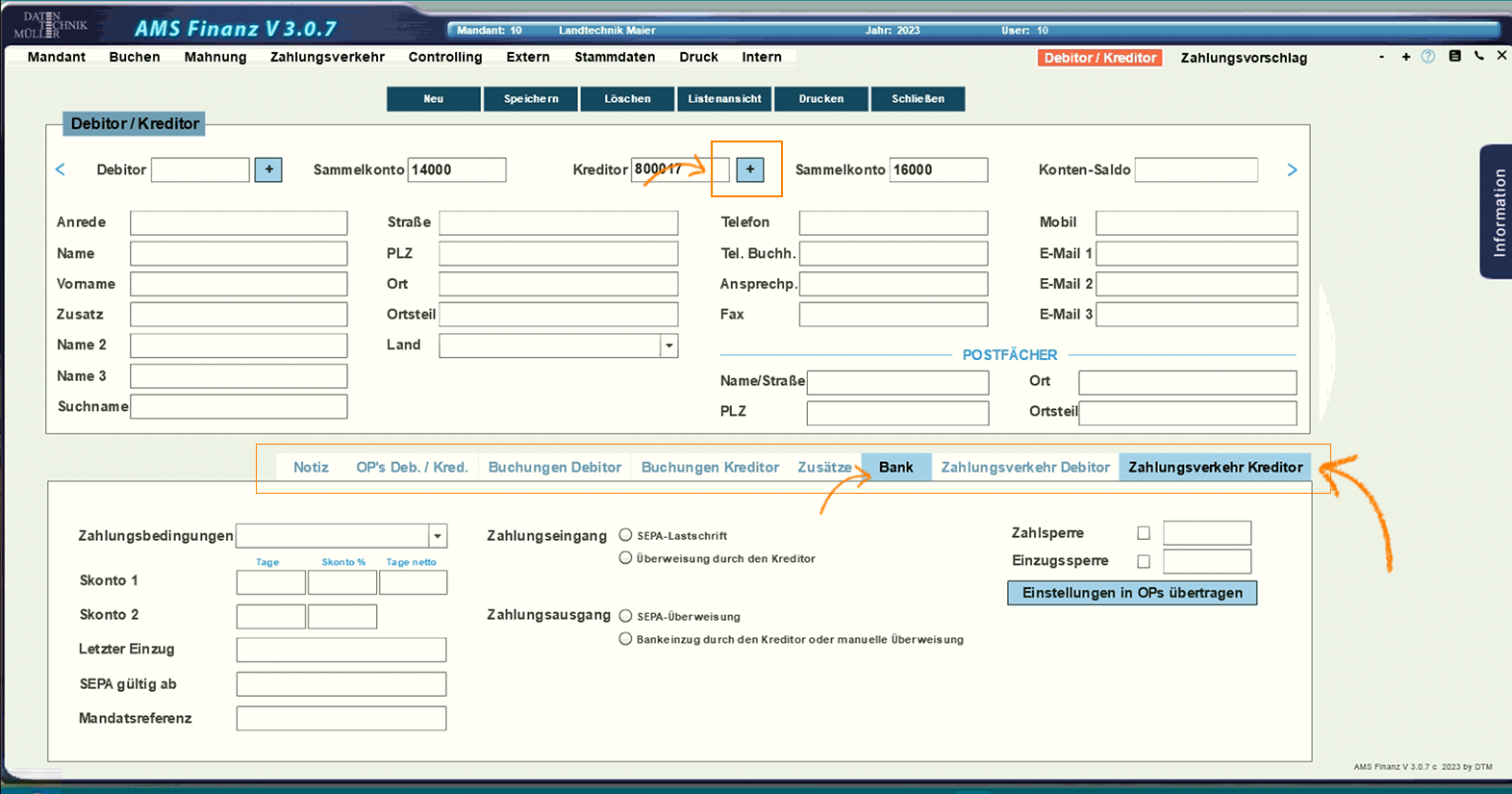This screenshot has width=1512, height=794.
Task: Open the Stammdaten menu
Action: tap(615, 57)
